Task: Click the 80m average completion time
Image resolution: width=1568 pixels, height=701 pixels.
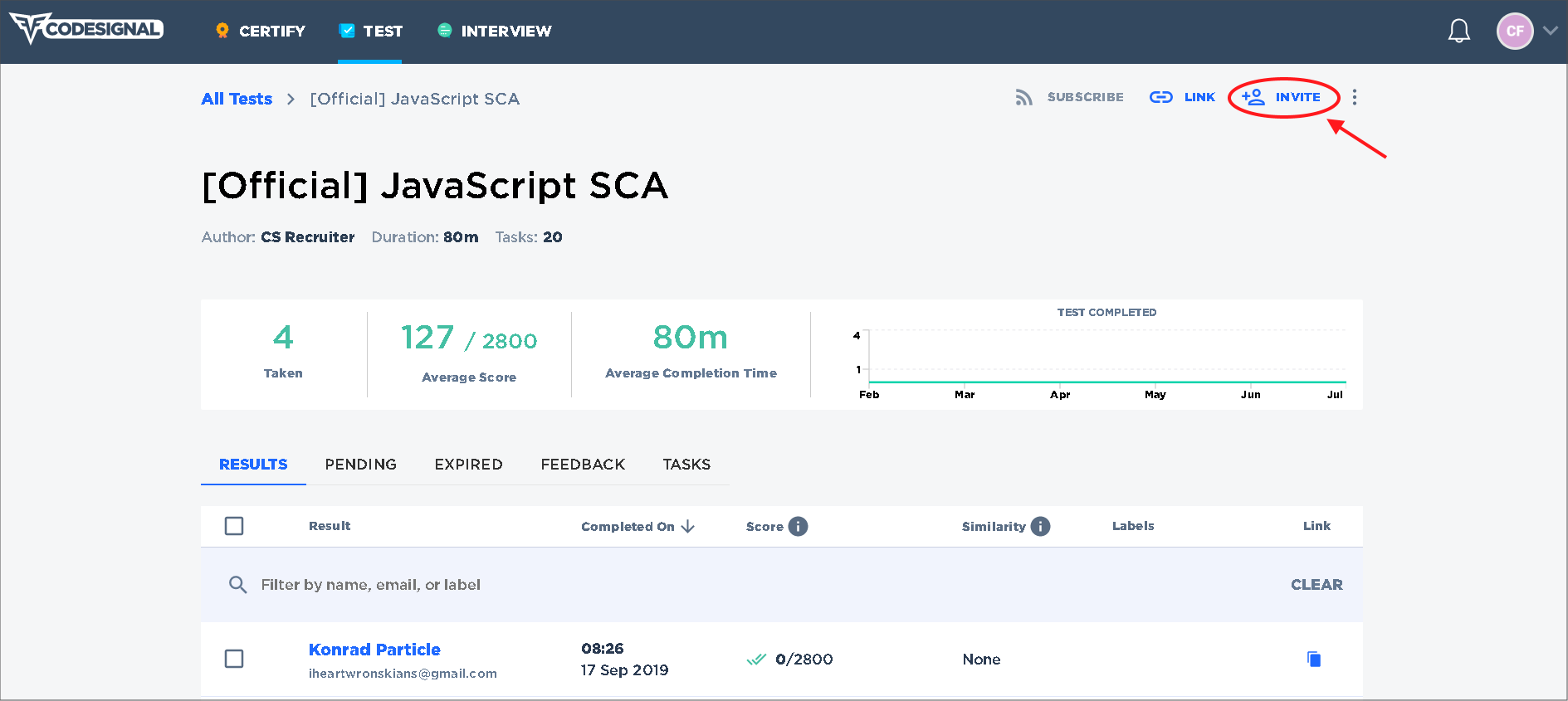Action: (x=691, y=337)
